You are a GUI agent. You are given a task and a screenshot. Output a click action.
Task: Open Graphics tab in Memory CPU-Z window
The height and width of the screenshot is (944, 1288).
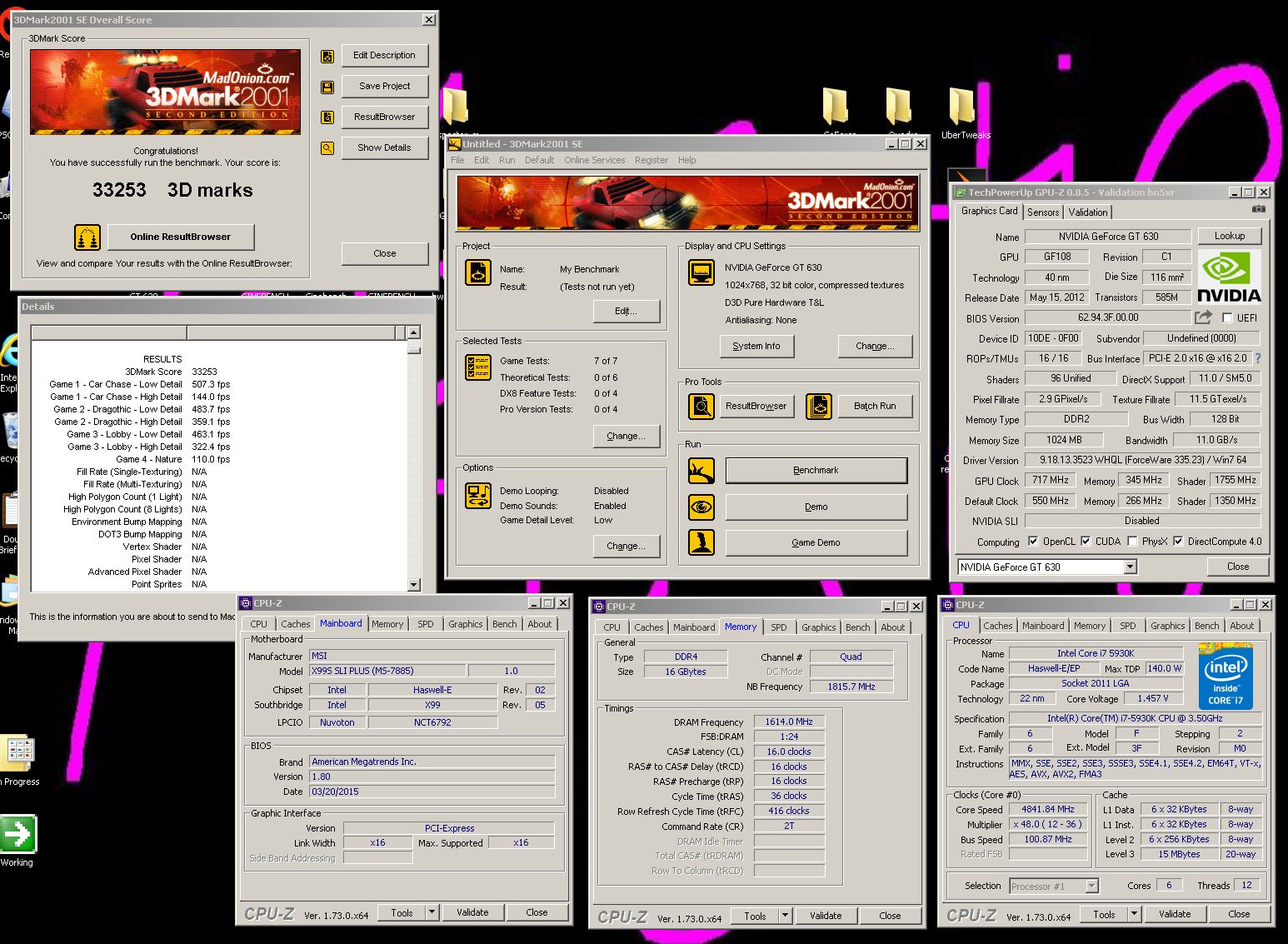point(818,627)
